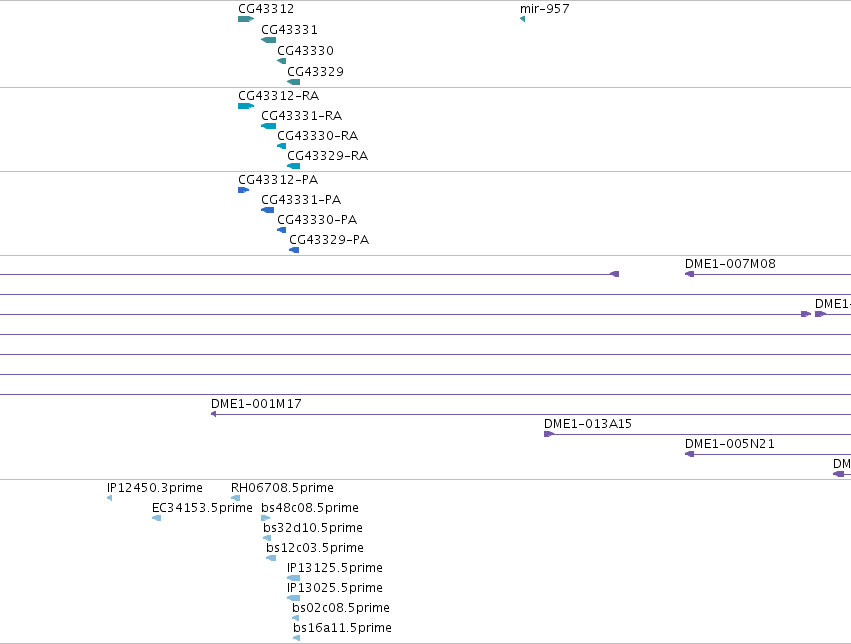Click the DME1-005N21 label

pyautogui.click(x=730, y=444)
